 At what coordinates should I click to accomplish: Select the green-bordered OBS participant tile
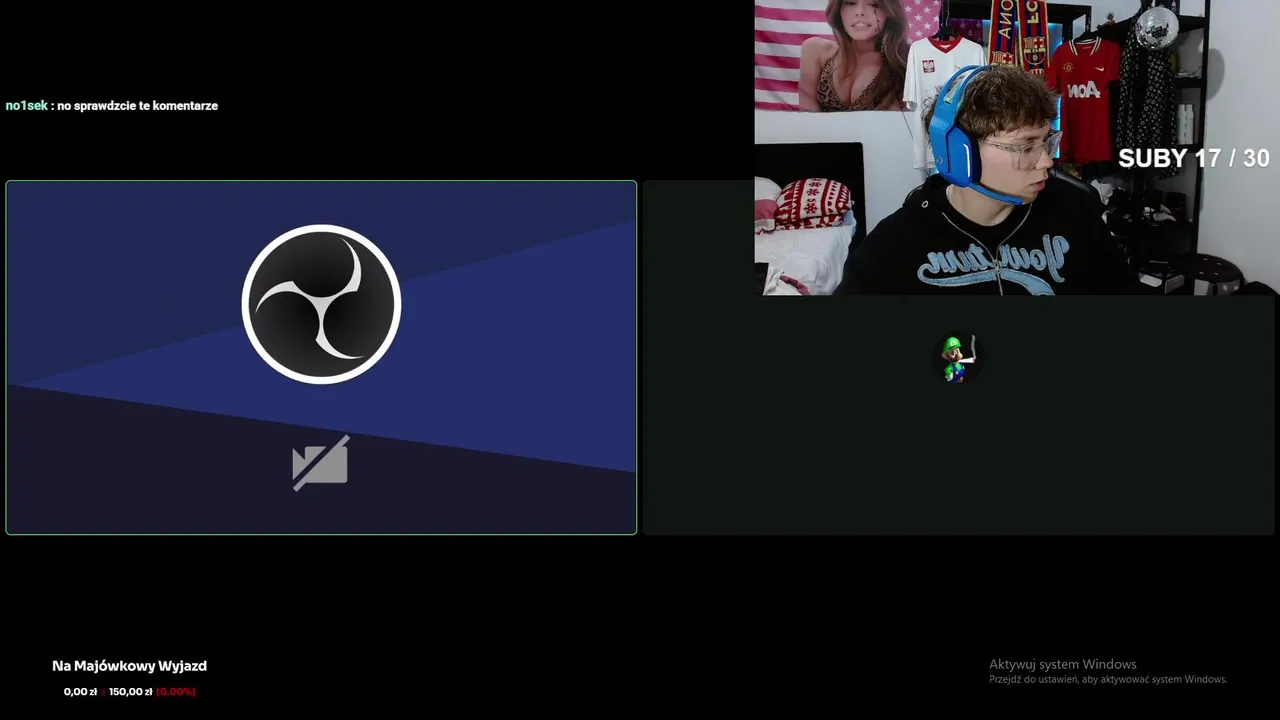click(321, 358)
